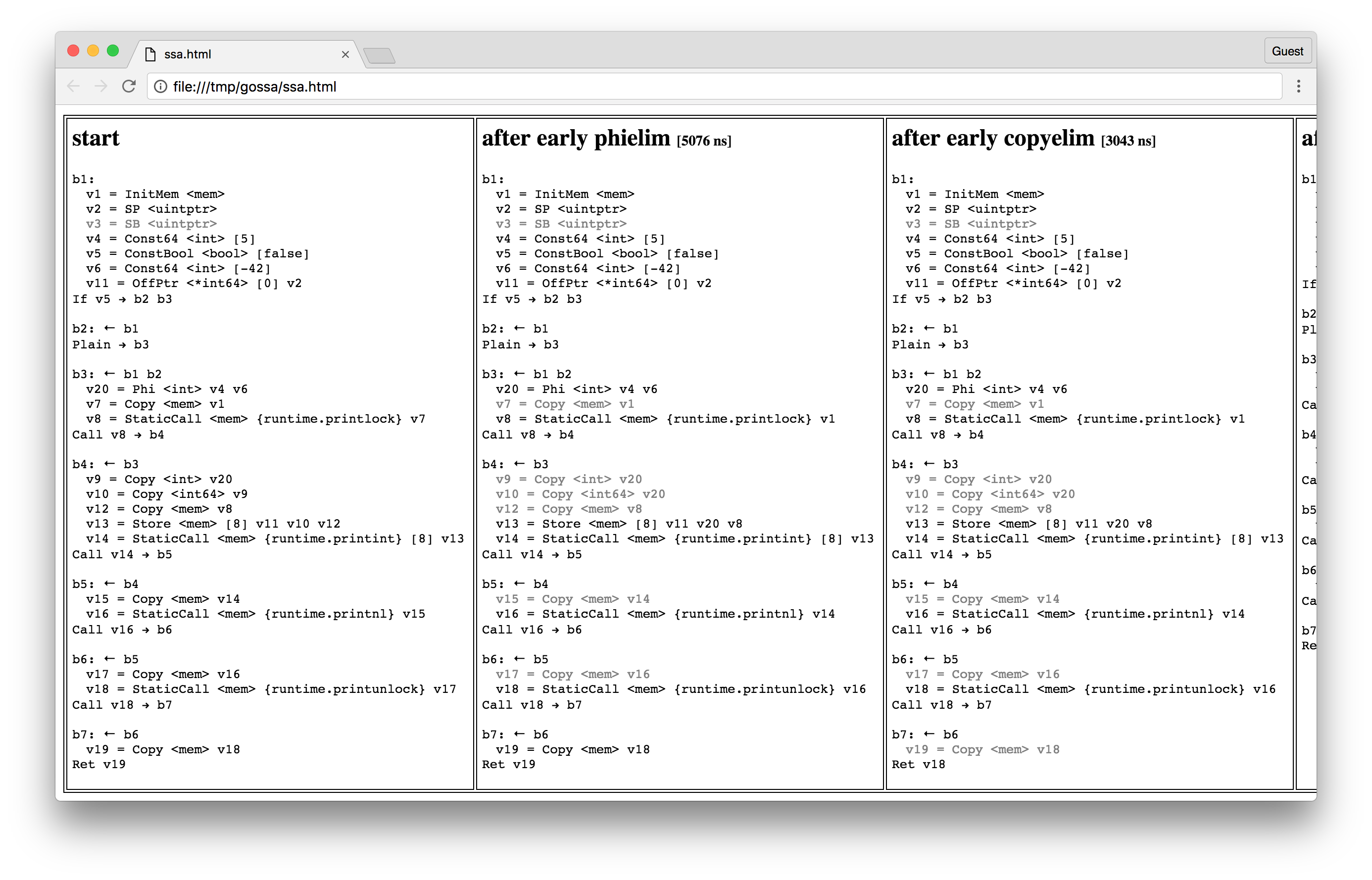Open Chrome's three-dot menu
Image resolution: width=1372 pixels, height=880 pixels.
[x=1298, y=86]
